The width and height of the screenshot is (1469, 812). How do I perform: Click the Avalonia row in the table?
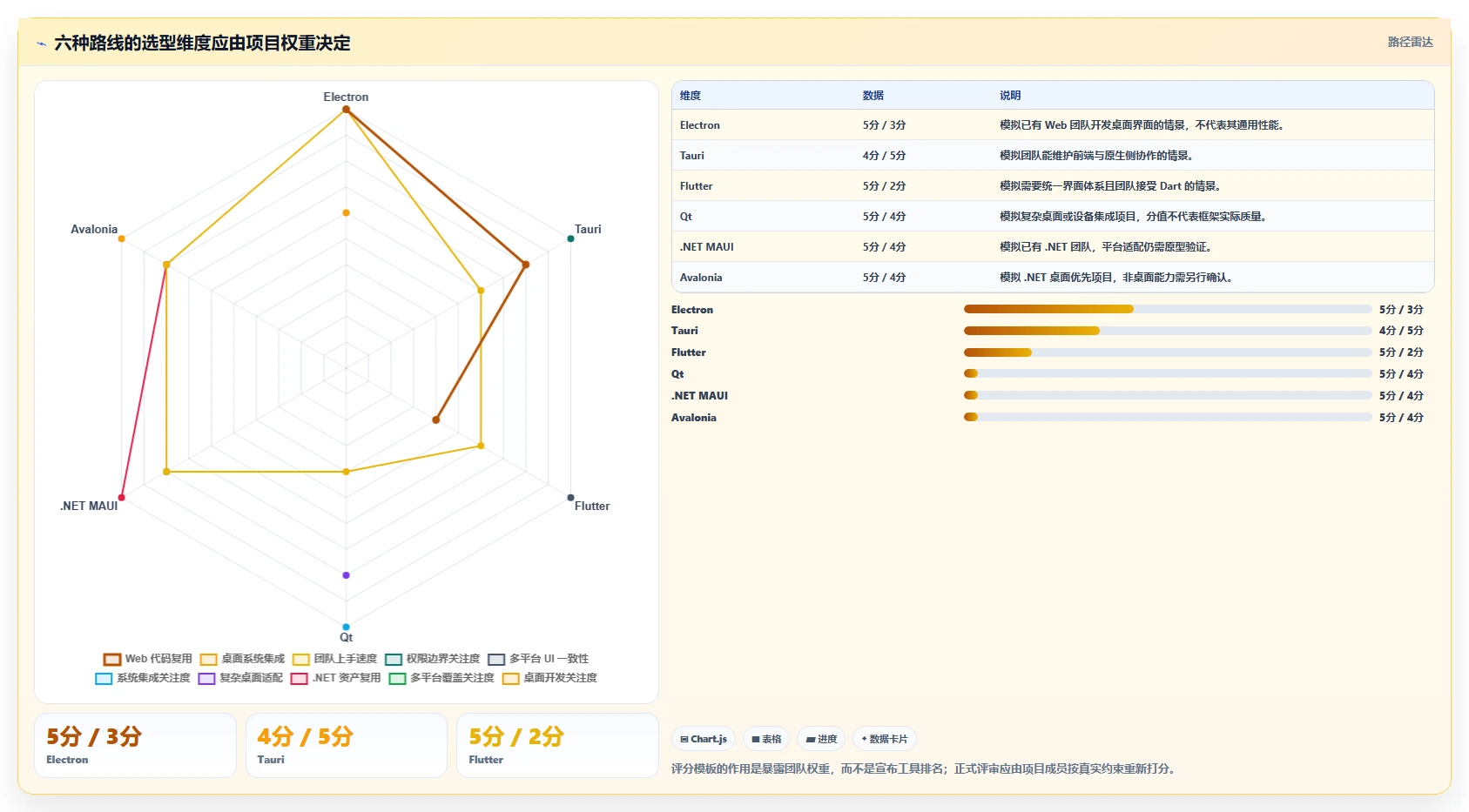pos(1053,278)
